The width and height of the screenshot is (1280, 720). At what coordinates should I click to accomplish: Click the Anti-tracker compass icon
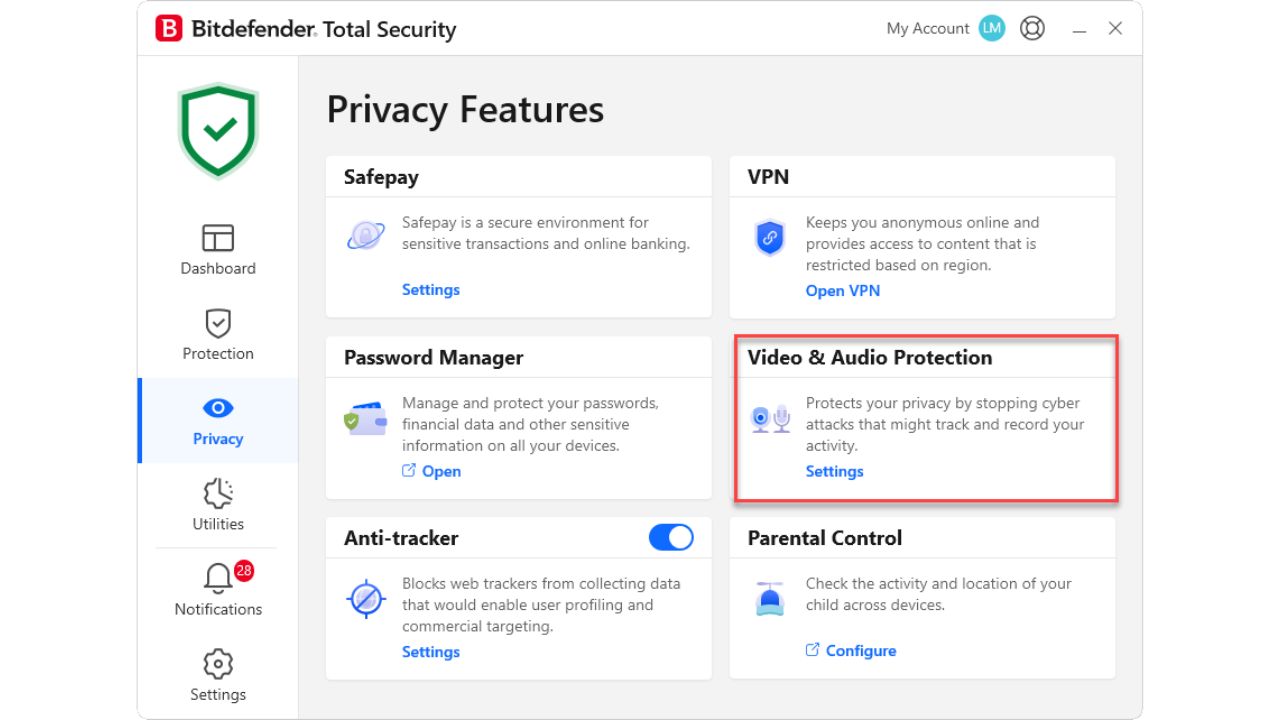click(365, 599)
